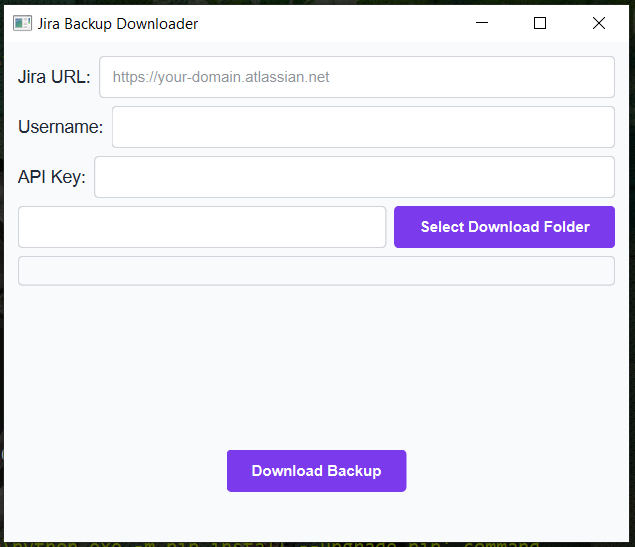Close the Jira Backup Downloader window

tap(599, 23)
